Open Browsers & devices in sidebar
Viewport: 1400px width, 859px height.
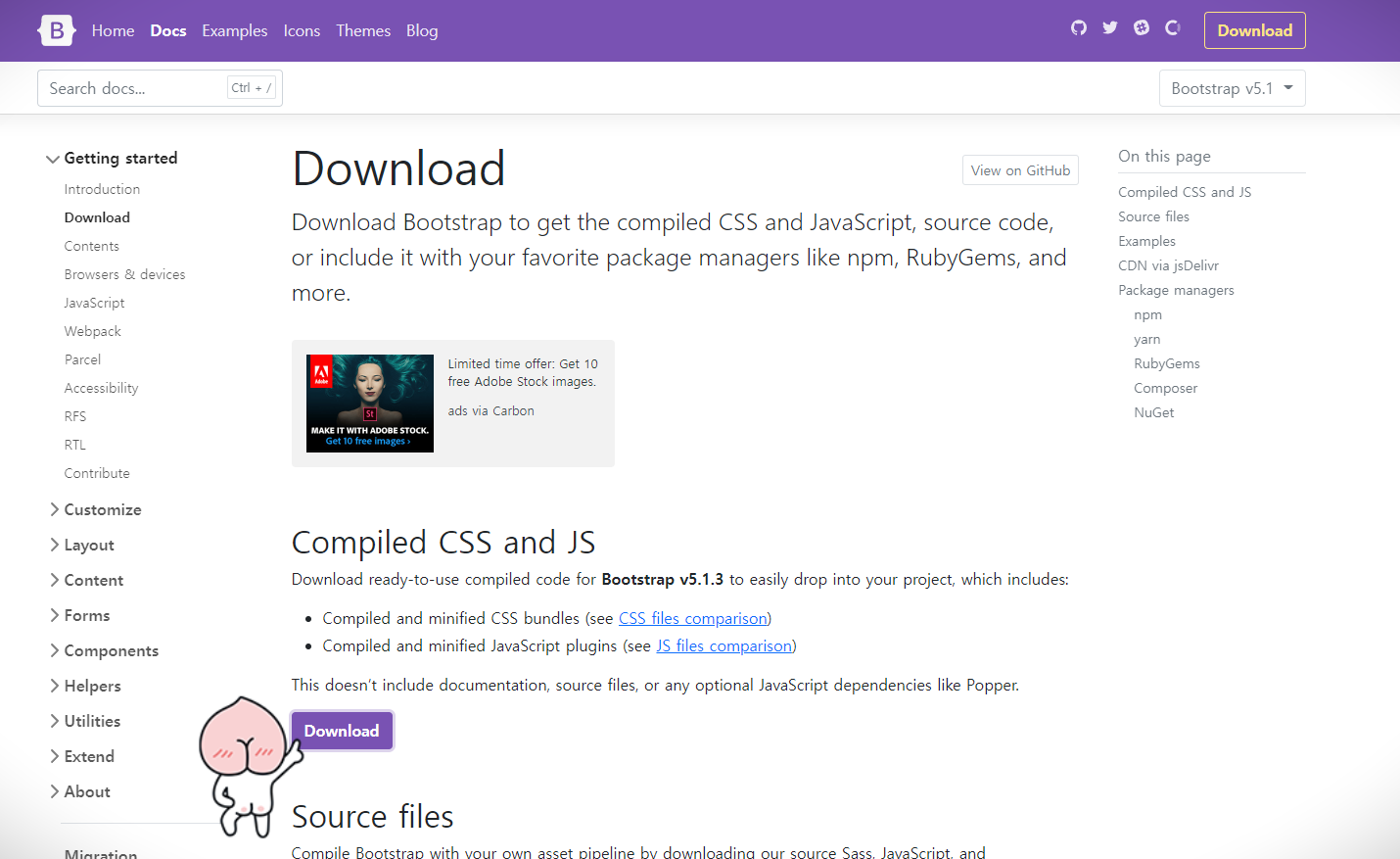point(124,274)
